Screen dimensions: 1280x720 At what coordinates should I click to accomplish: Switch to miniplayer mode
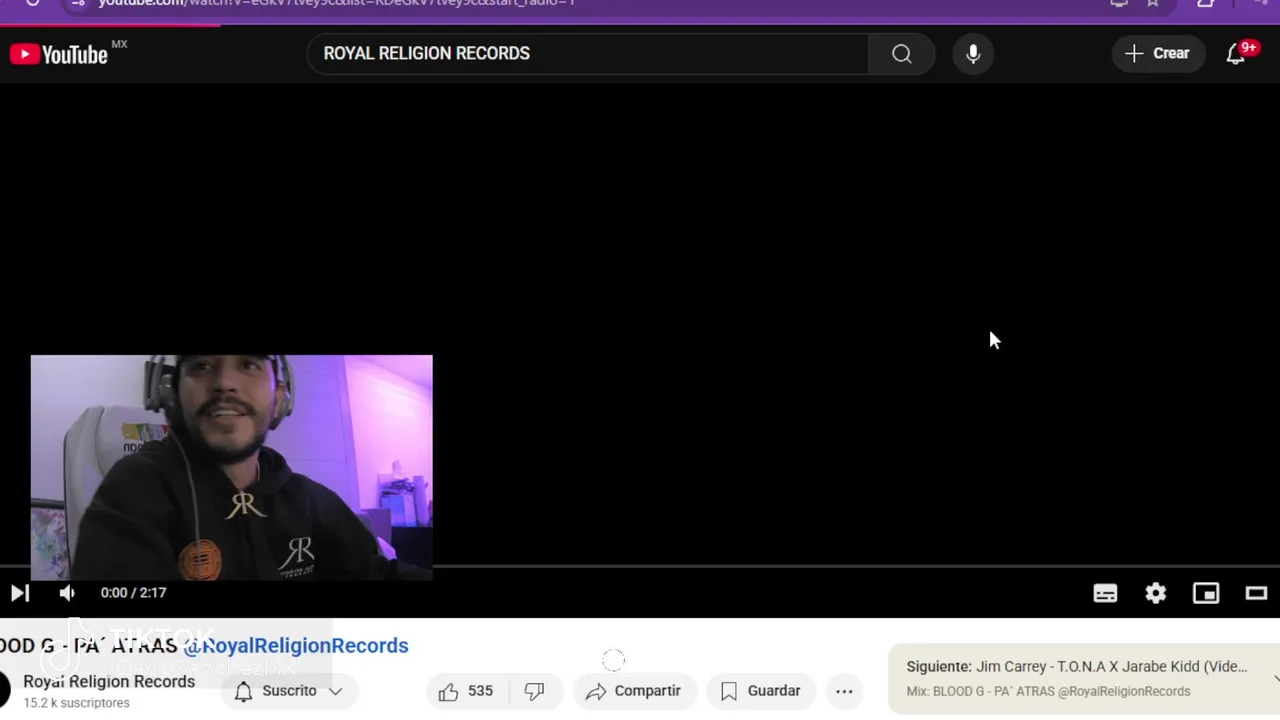[1206, 594]
